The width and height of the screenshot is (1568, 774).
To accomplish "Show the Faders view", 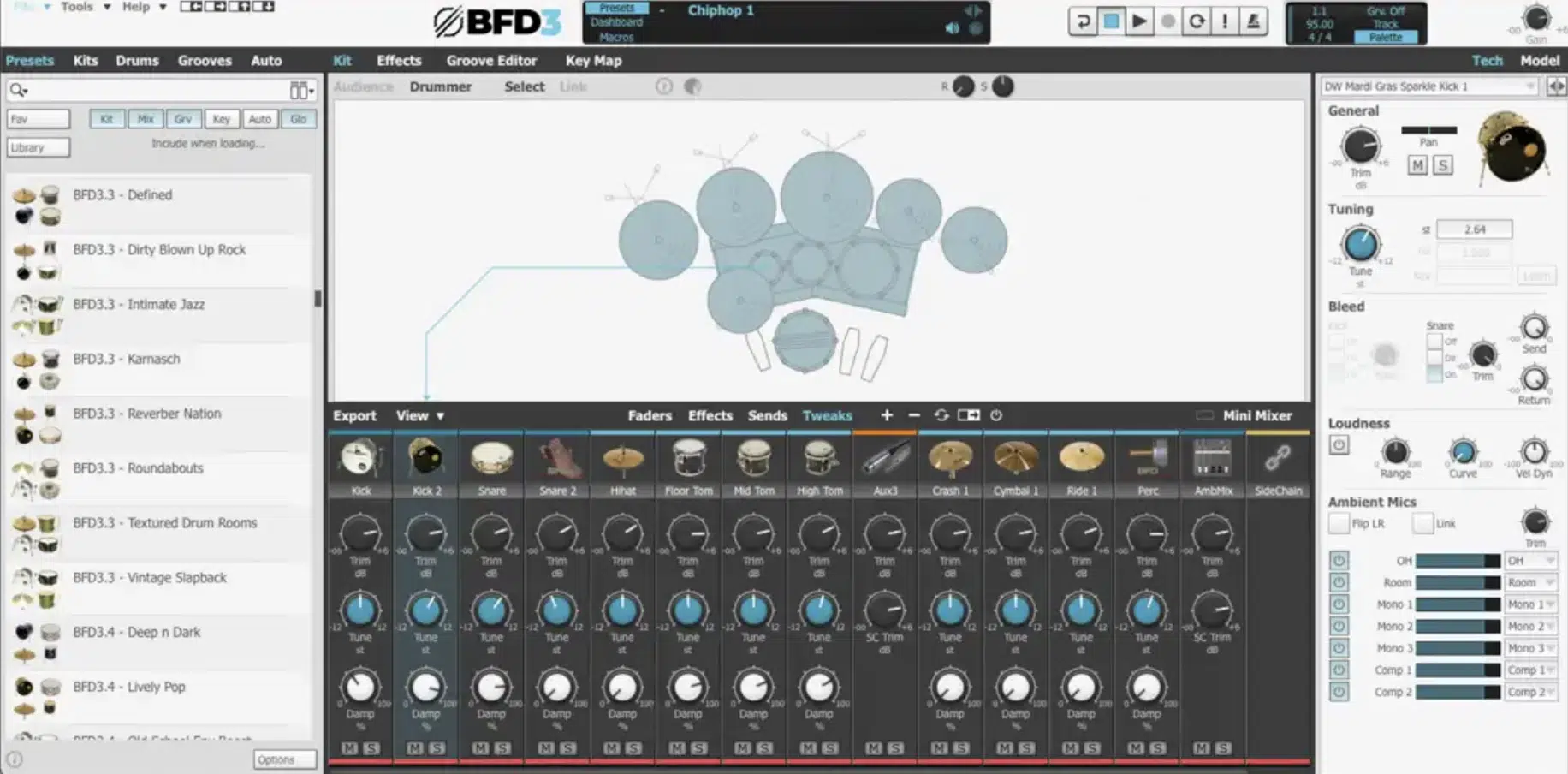I will pyautogui.click(x=650, y=415).
